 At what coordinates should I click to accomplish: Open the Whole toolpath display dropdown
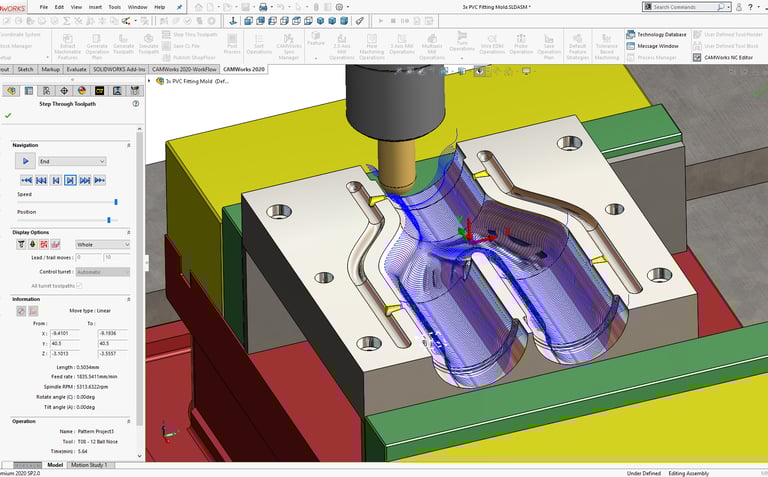coord(103,244)
